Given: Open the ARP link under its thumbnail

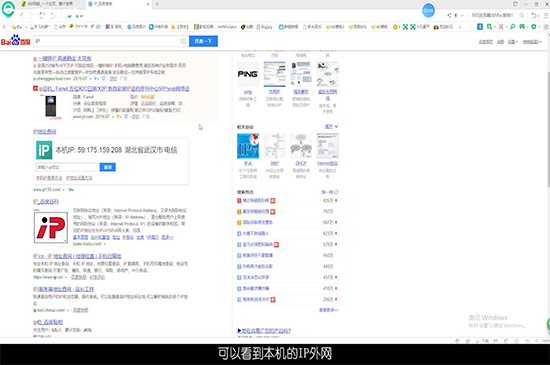Looking at the screenshot, I should tap(274, 163).
